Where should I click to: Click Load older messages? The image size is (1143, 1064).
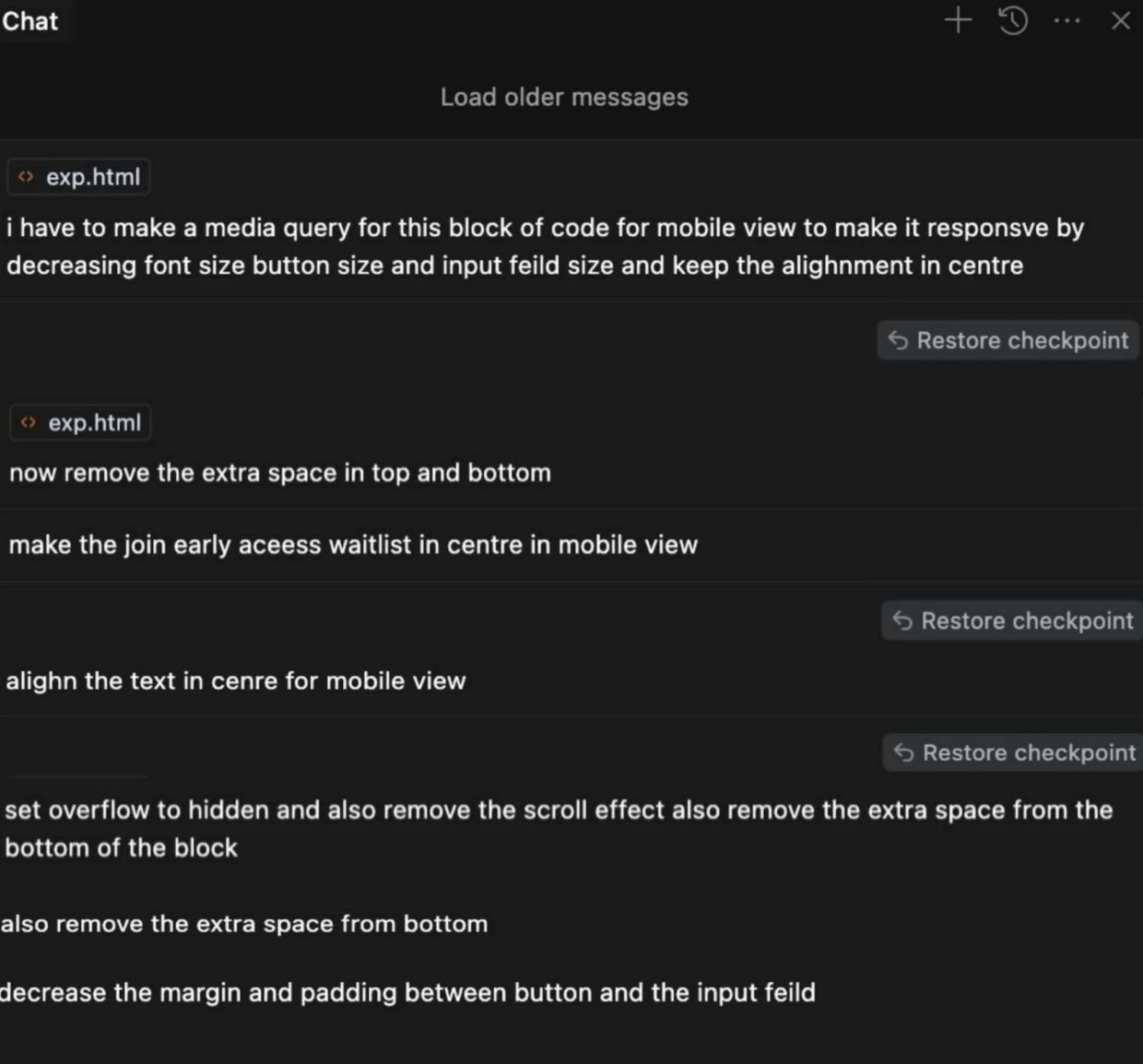click(x=564, y=96)
